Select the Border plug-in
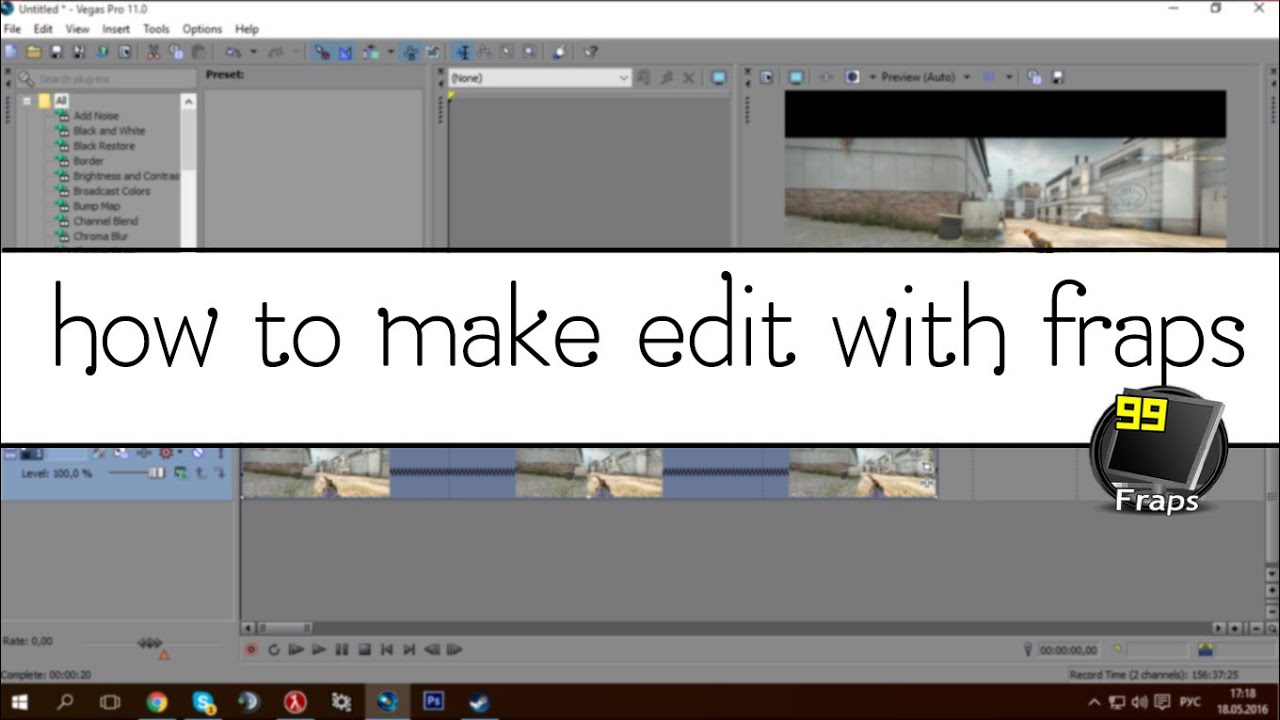Screen dimensions: 1280x720 88,161
